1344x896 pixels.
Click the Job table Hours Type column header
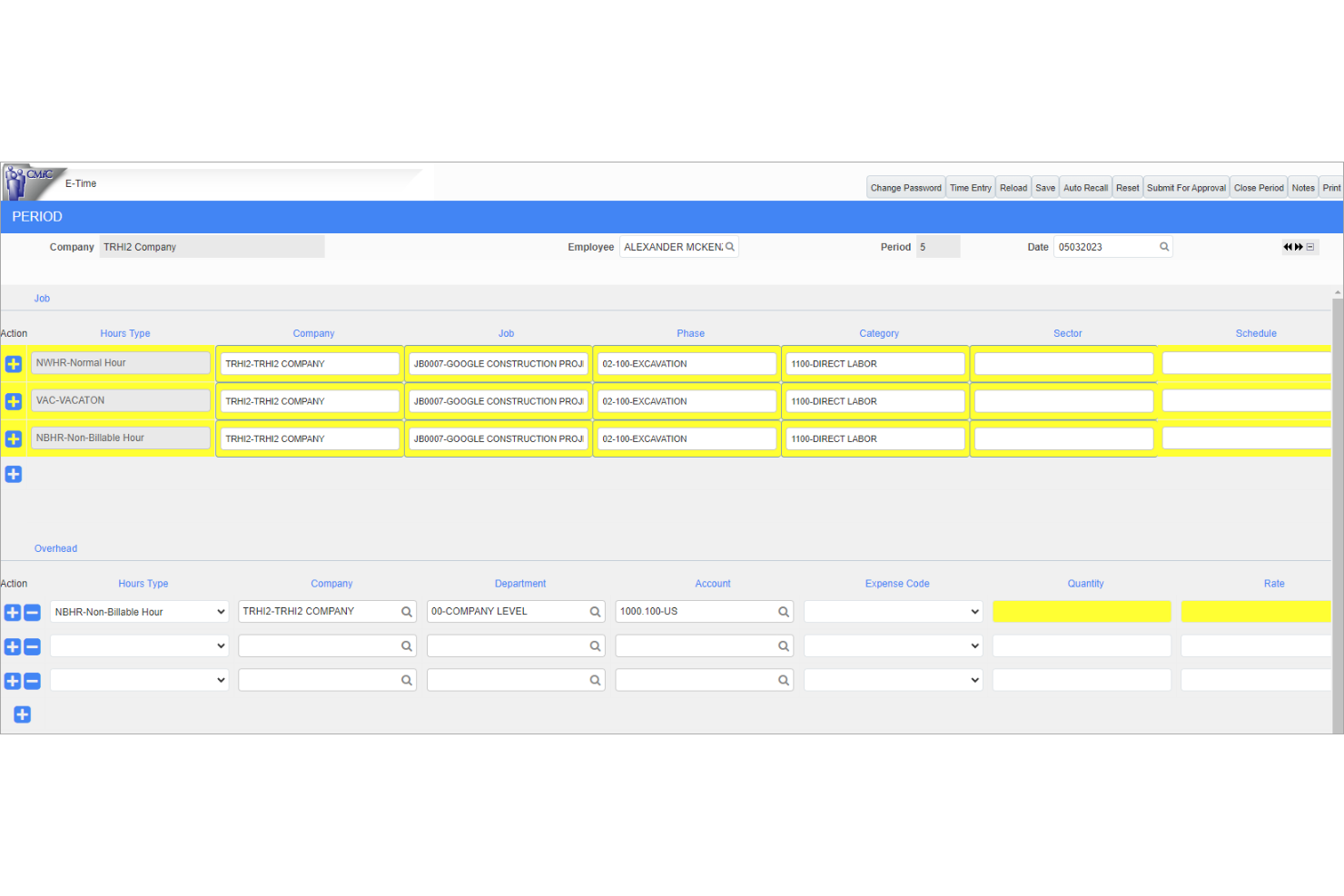point(125,334)
